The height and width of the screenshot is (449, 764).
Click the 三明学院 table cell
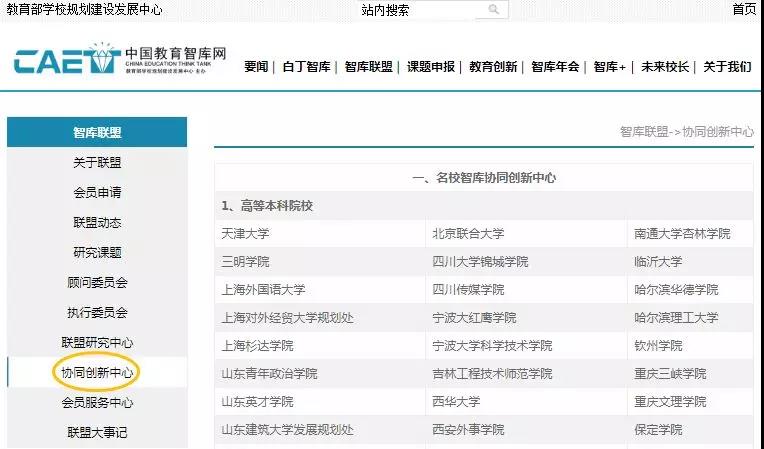pos(320,262)
